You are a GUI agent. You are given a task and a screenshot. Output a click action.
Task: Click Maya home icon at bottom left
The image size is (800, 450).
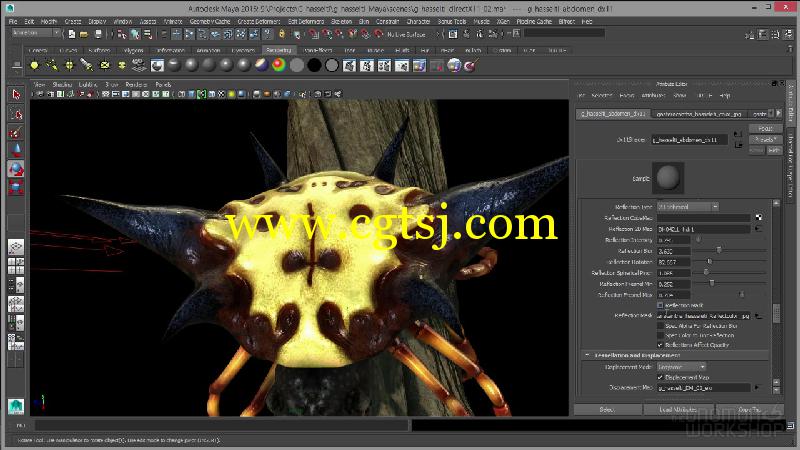click(16, 407)
